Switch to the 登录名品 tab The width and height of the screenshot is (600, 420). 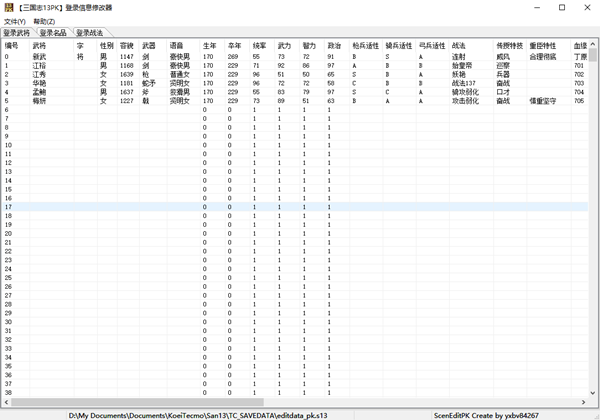coord(53,33)
